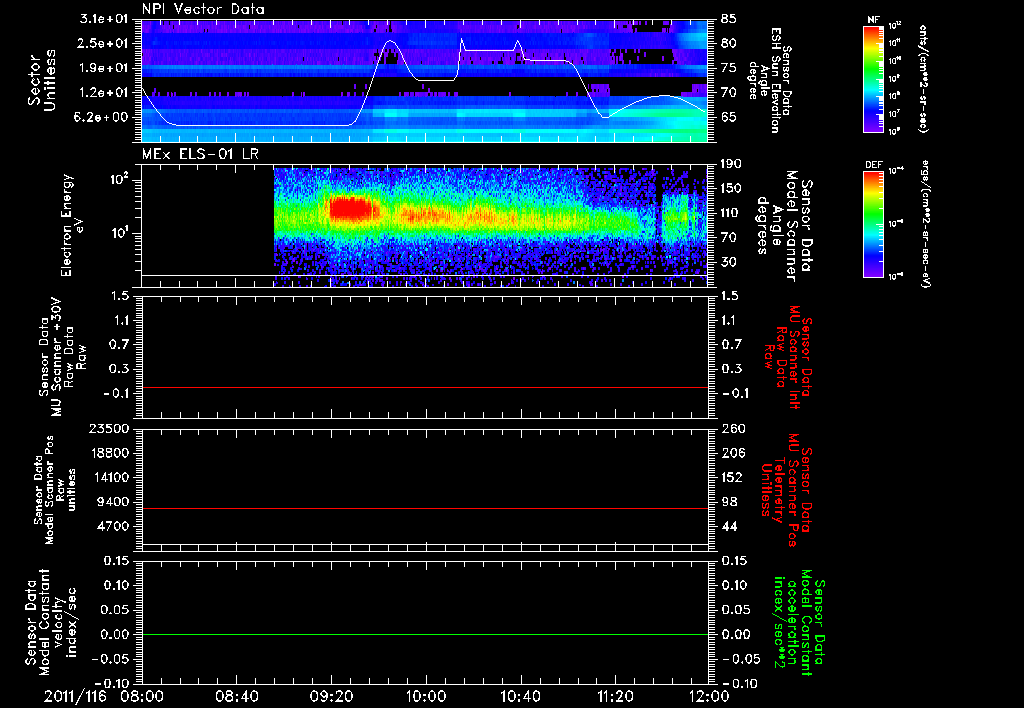
Task: Click the 08:40 time axis label
Action: [238, 696]
